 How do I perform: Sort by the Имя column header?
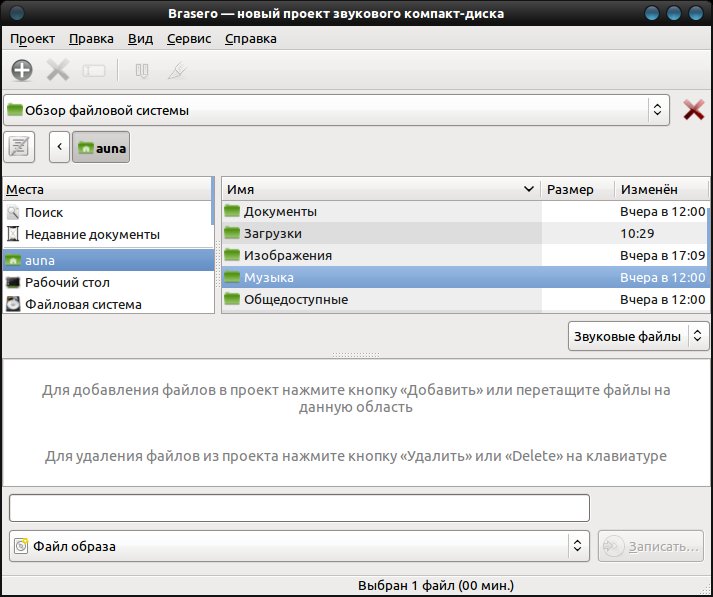coord(381,189)
